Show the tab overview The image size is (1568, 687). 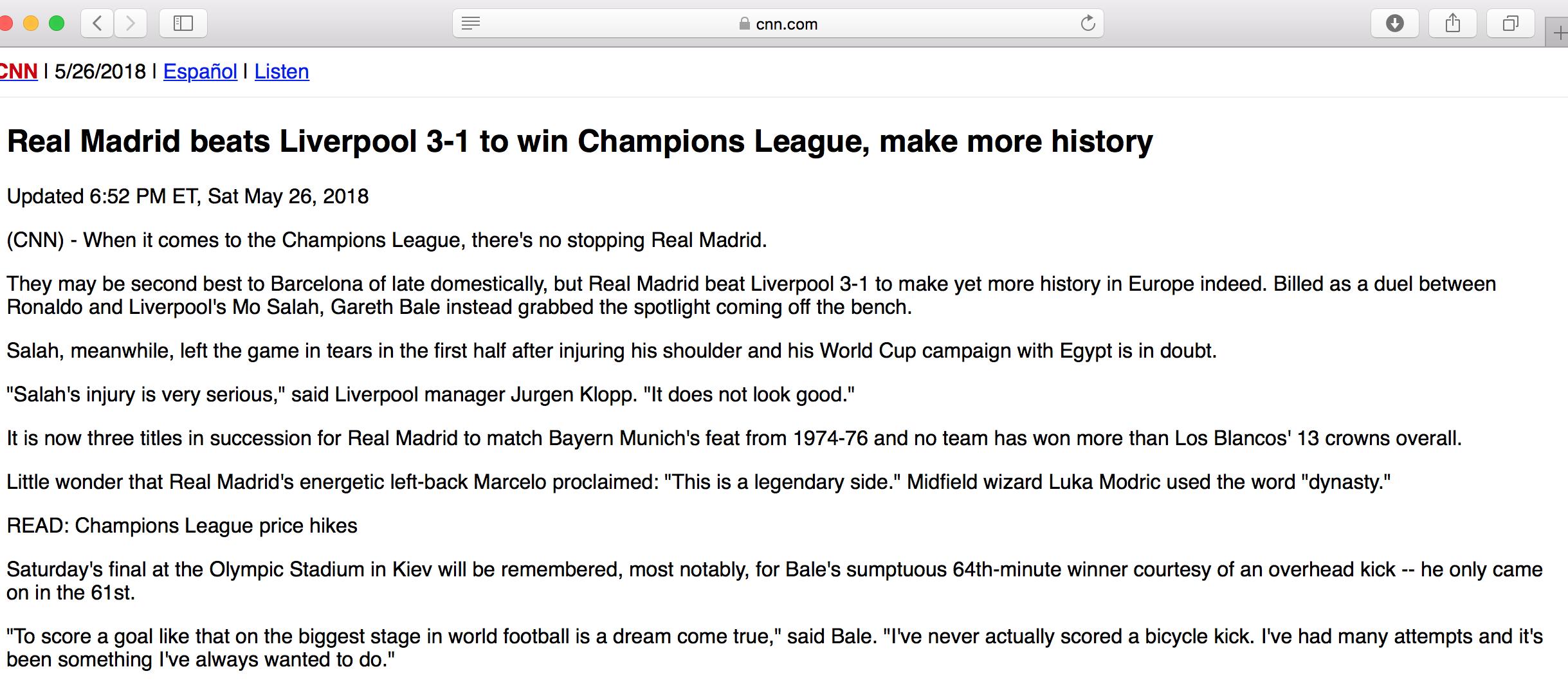coord(1510,24)
